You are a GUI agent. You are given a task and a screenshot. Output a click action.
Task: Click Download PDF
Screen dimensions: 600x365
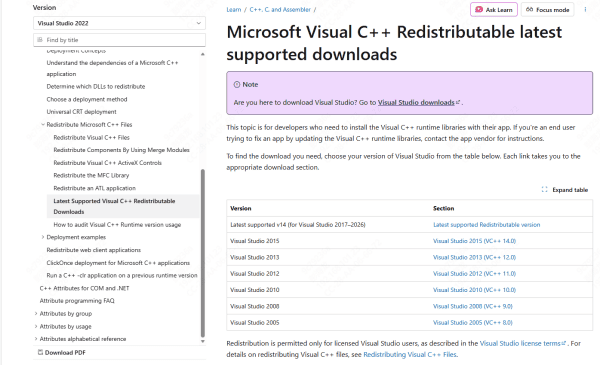pos(61,352)
